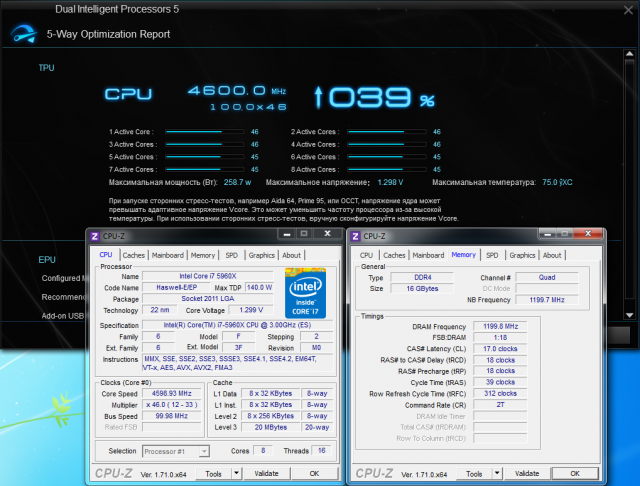Maximize the left CPU-Z window
640x486 pixels.
tap(304, 234)
